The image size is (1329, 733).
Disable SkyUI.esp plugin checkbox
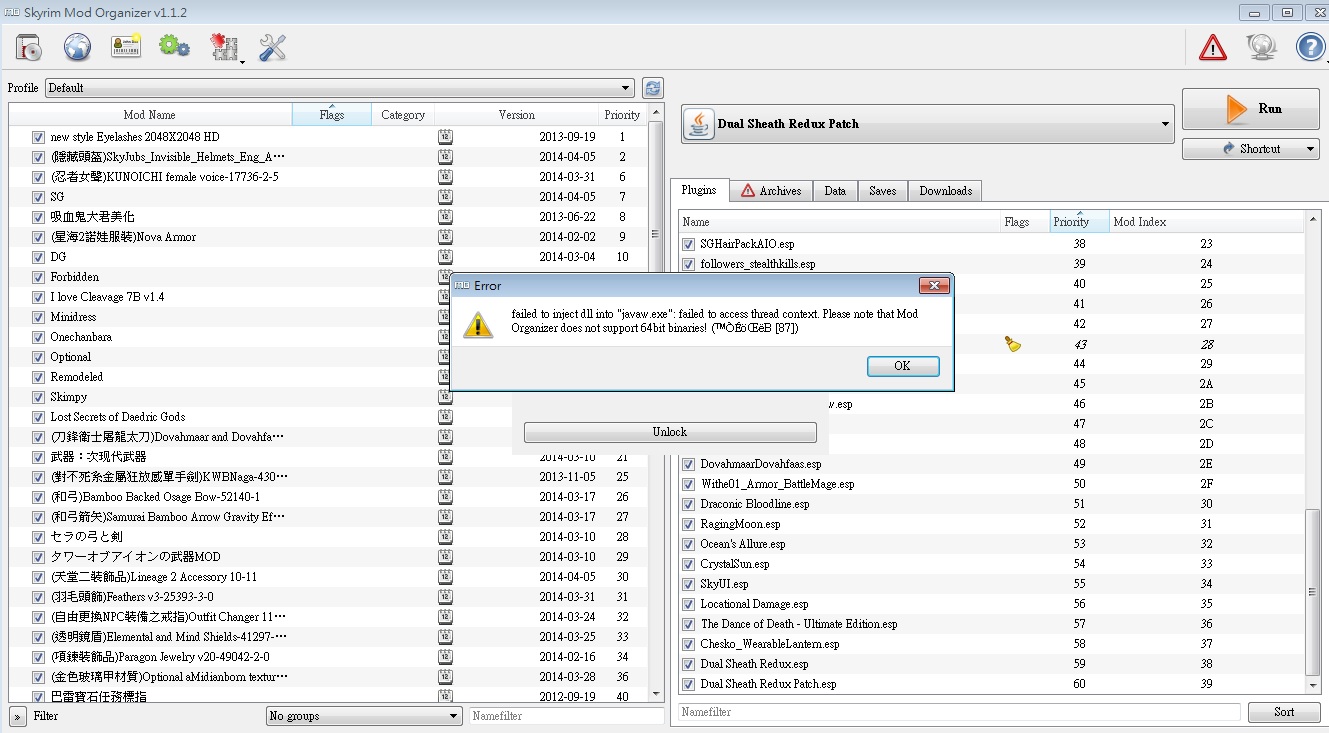click(x=688, y=584)
